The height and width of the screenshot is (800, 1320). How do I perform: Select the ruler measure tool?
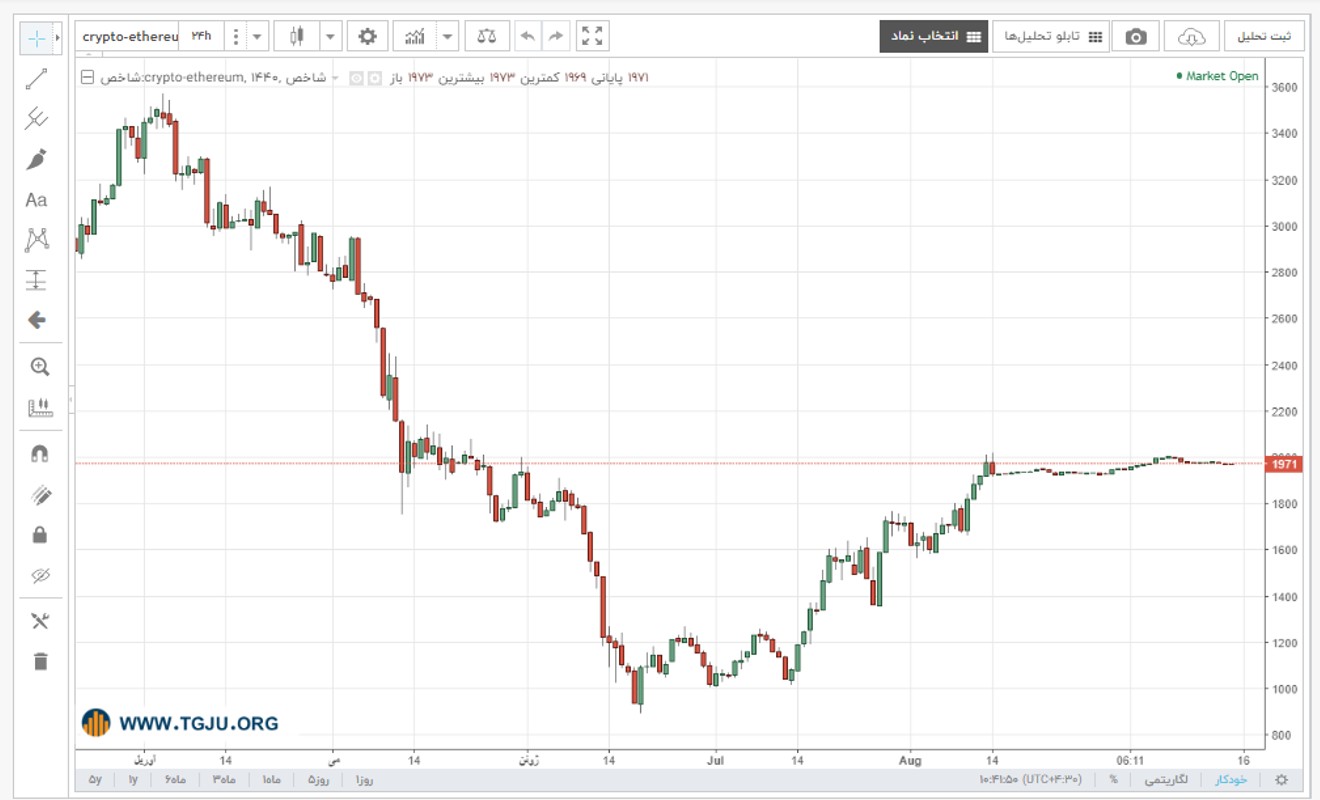[39, 407]
